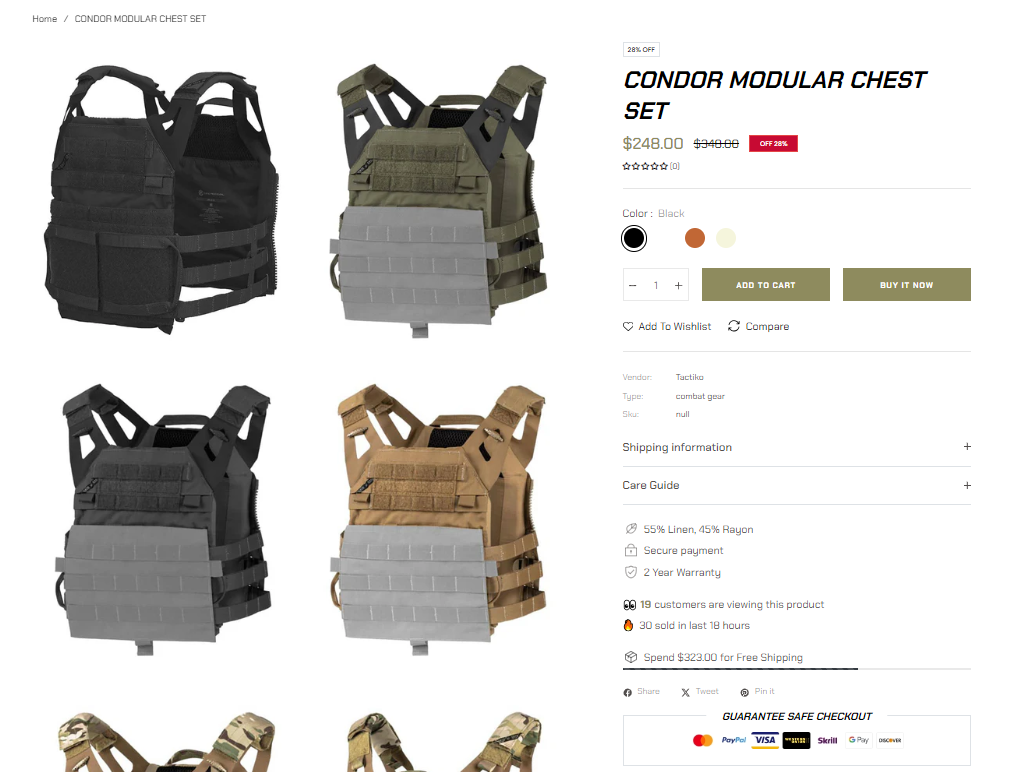
Task: Select the orange-brown color swatch
Action: (695, 238)
